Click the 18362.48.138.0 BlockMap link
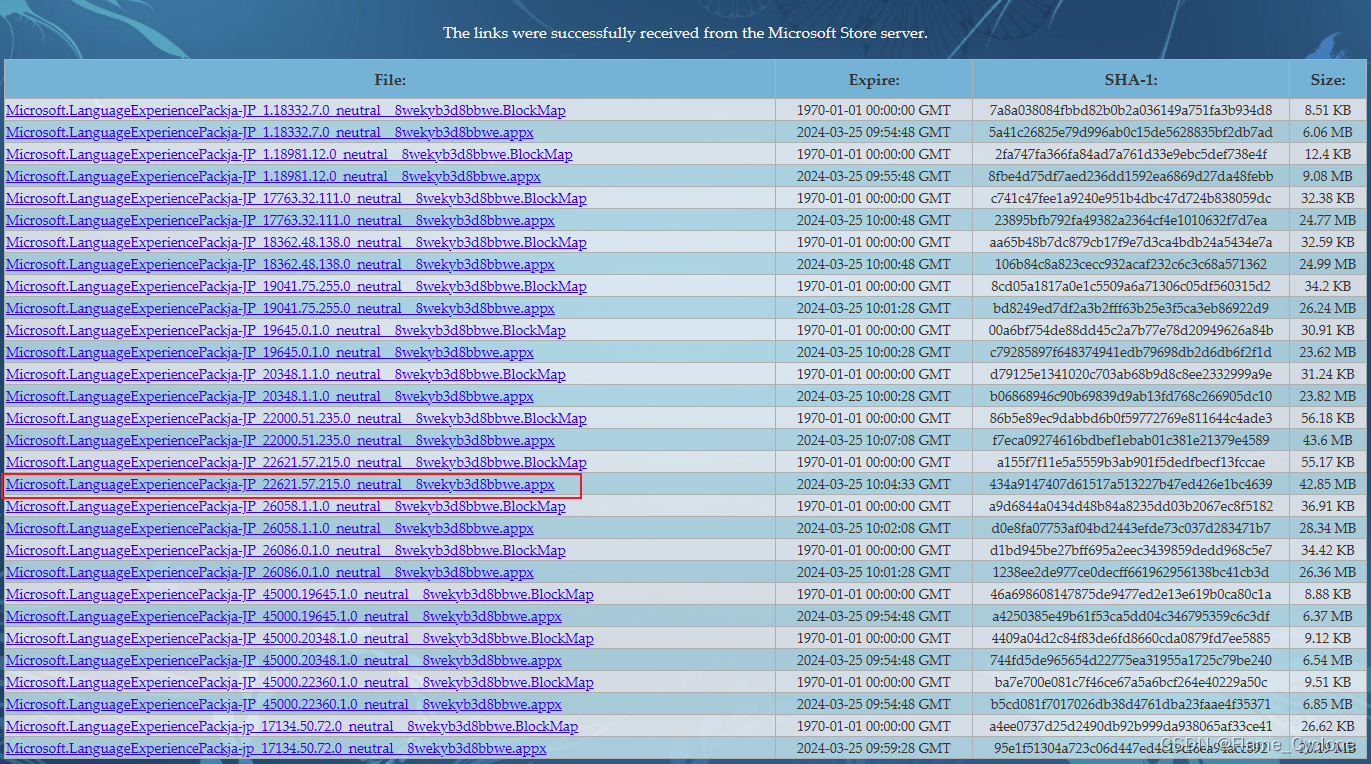1371x764 pixels. point(296,242)
